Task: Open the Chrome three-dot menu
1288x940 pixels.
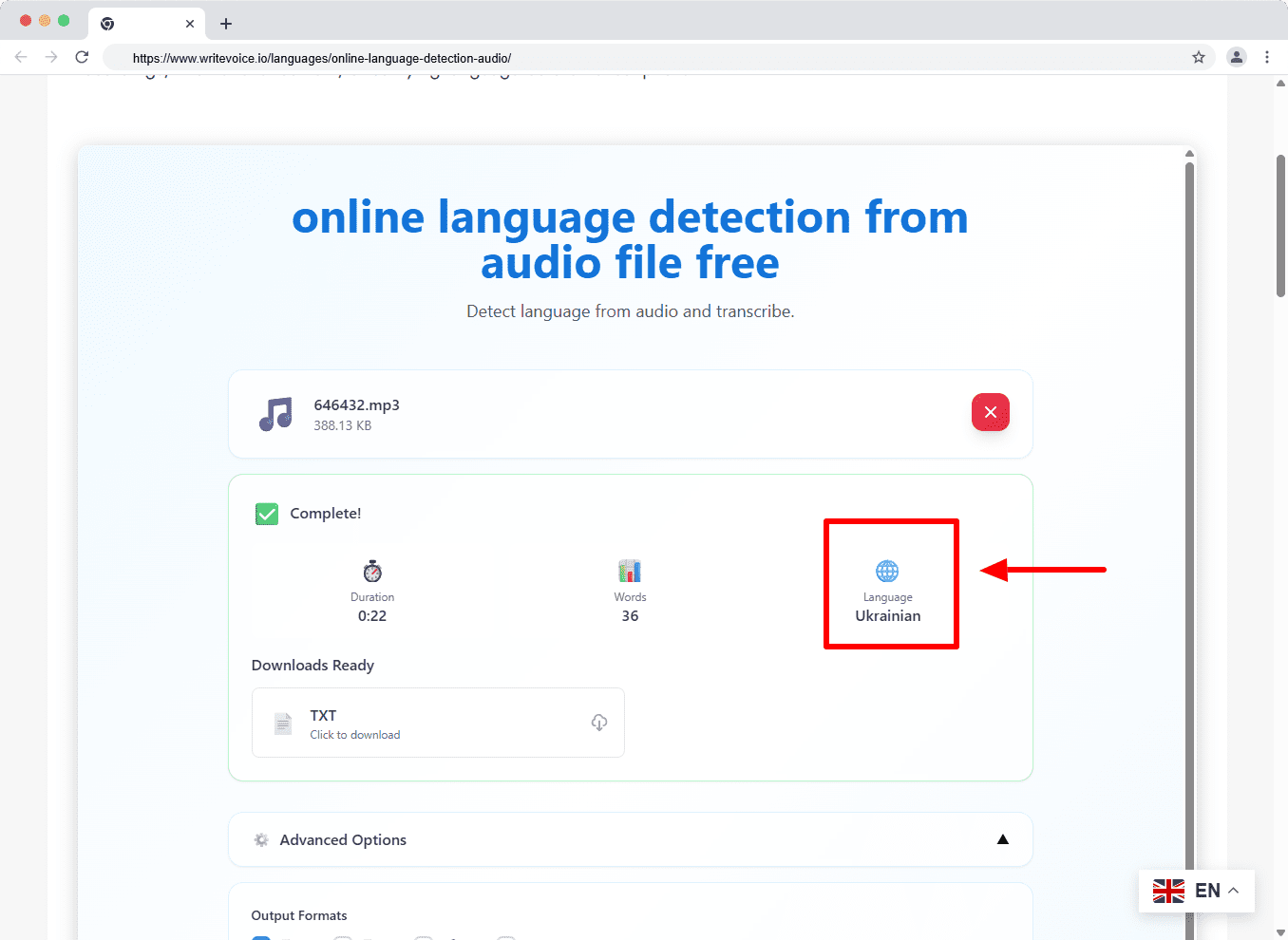Action: pos(1267,58)
